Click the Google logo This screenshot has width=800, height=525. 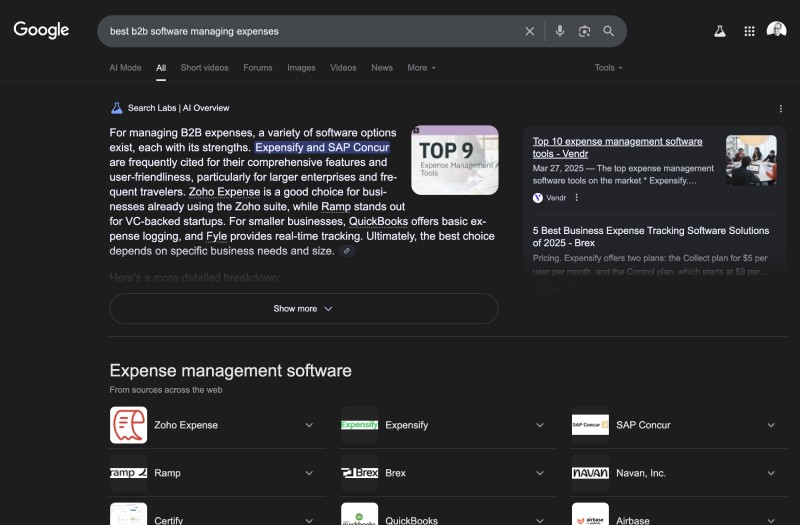41,30
